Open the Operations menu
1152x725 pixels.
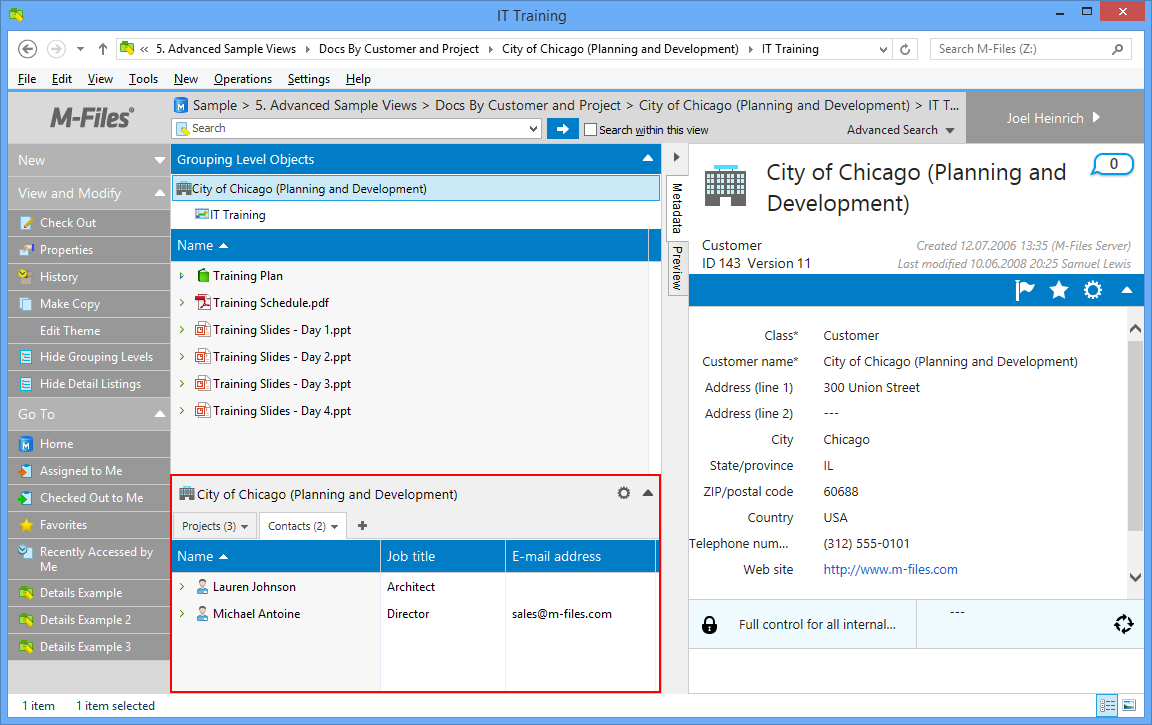point(242,79)
